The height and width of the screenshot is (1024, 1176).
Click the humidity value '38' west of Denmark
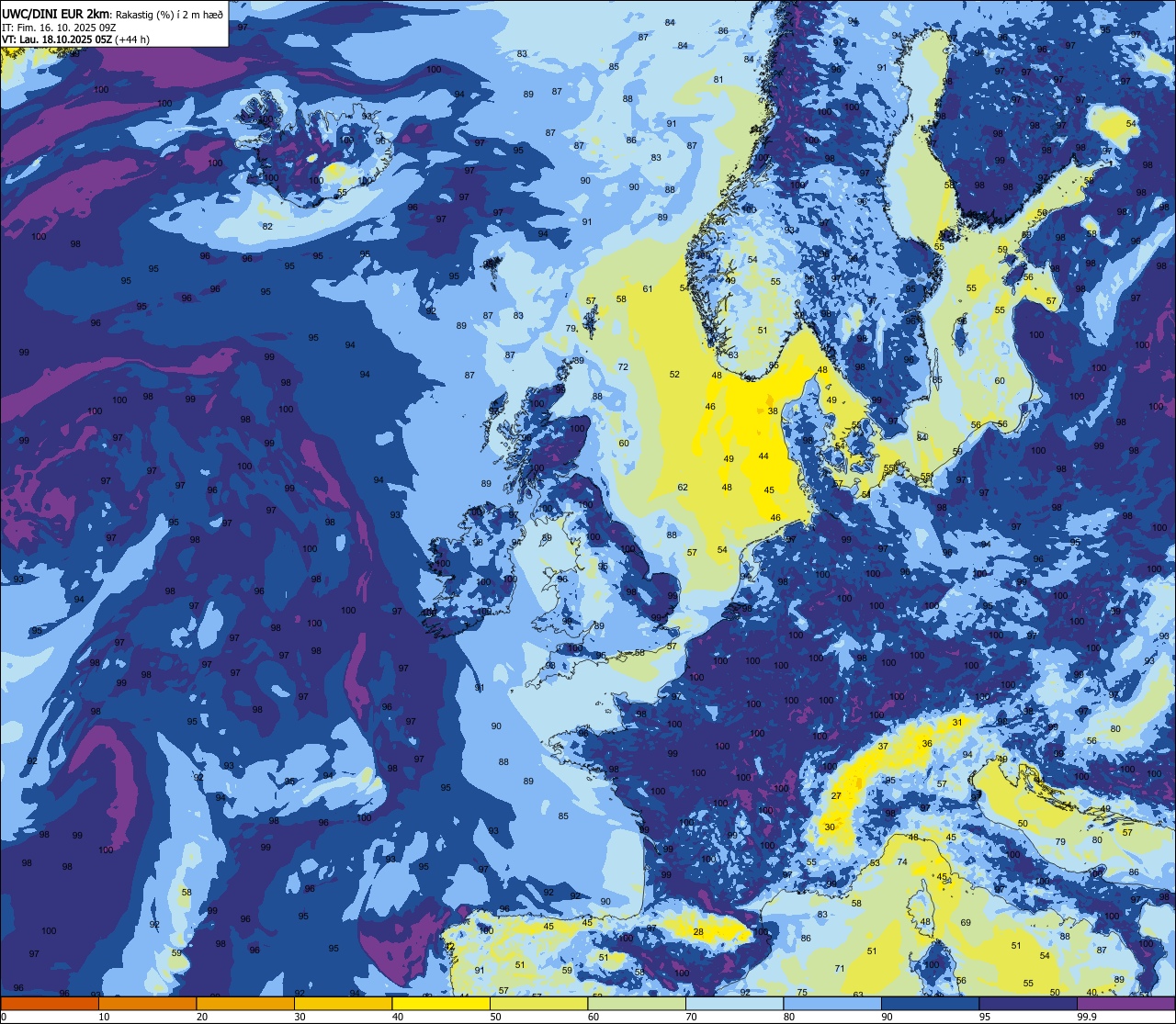(773, 411)
